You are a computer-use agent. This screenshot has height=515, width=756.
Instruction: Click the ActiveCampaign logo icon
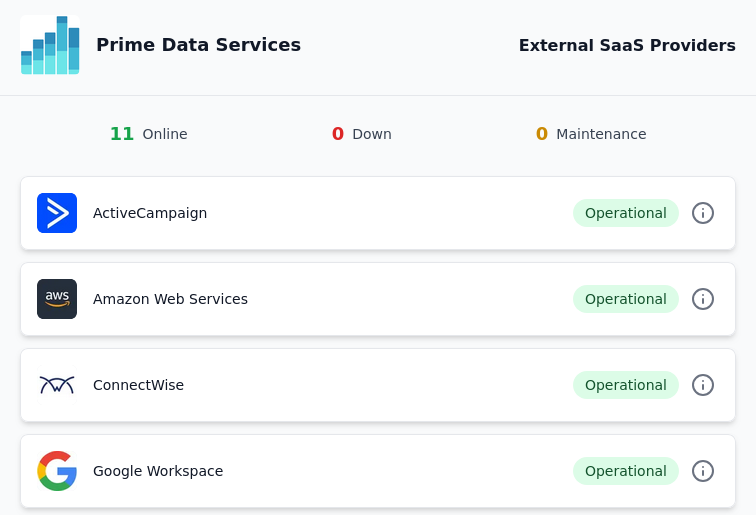(57, 213)
